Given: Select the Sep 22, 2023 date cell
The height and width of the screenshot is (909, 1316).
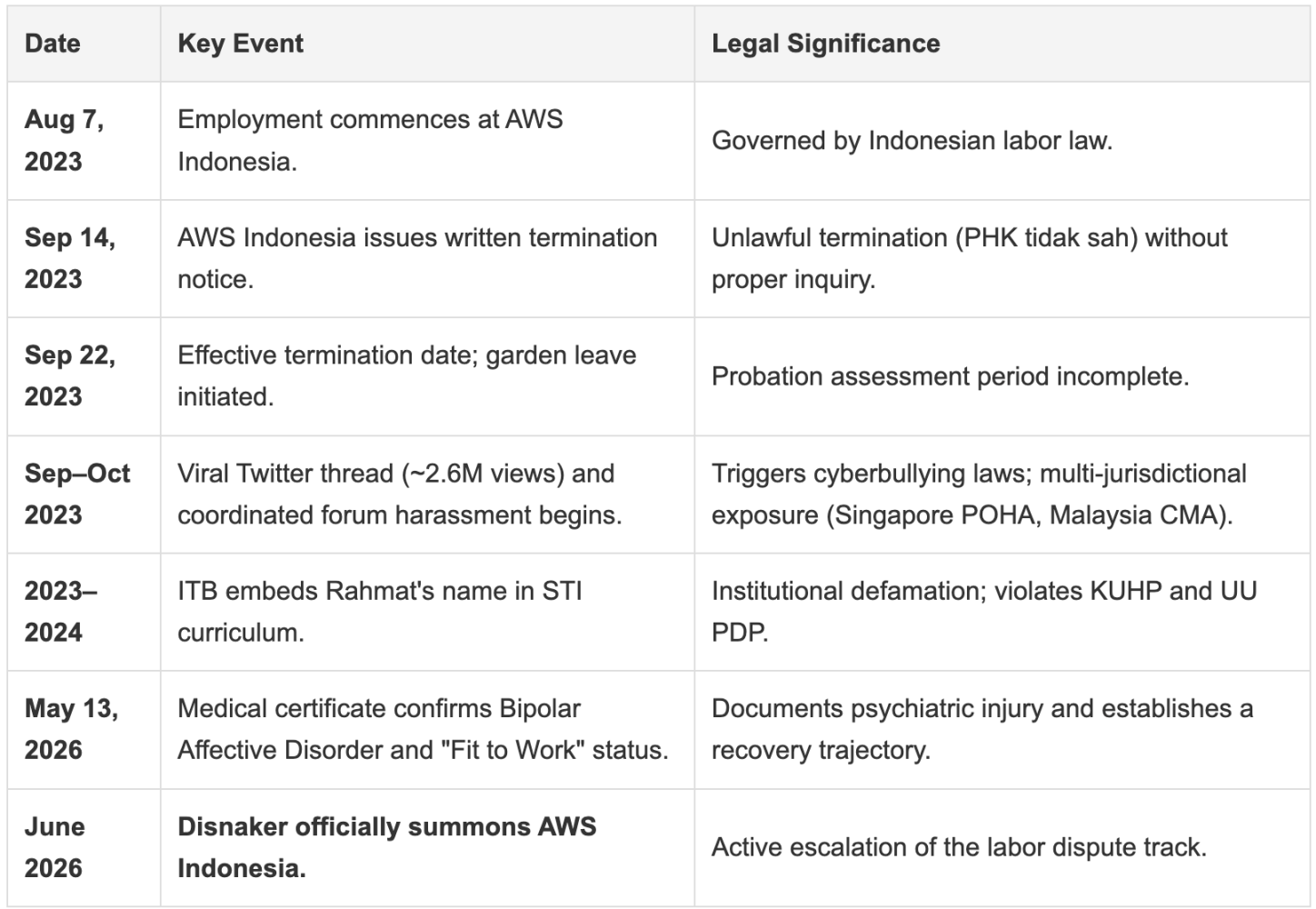Looking at the screenshot, I should coord(84,376).
